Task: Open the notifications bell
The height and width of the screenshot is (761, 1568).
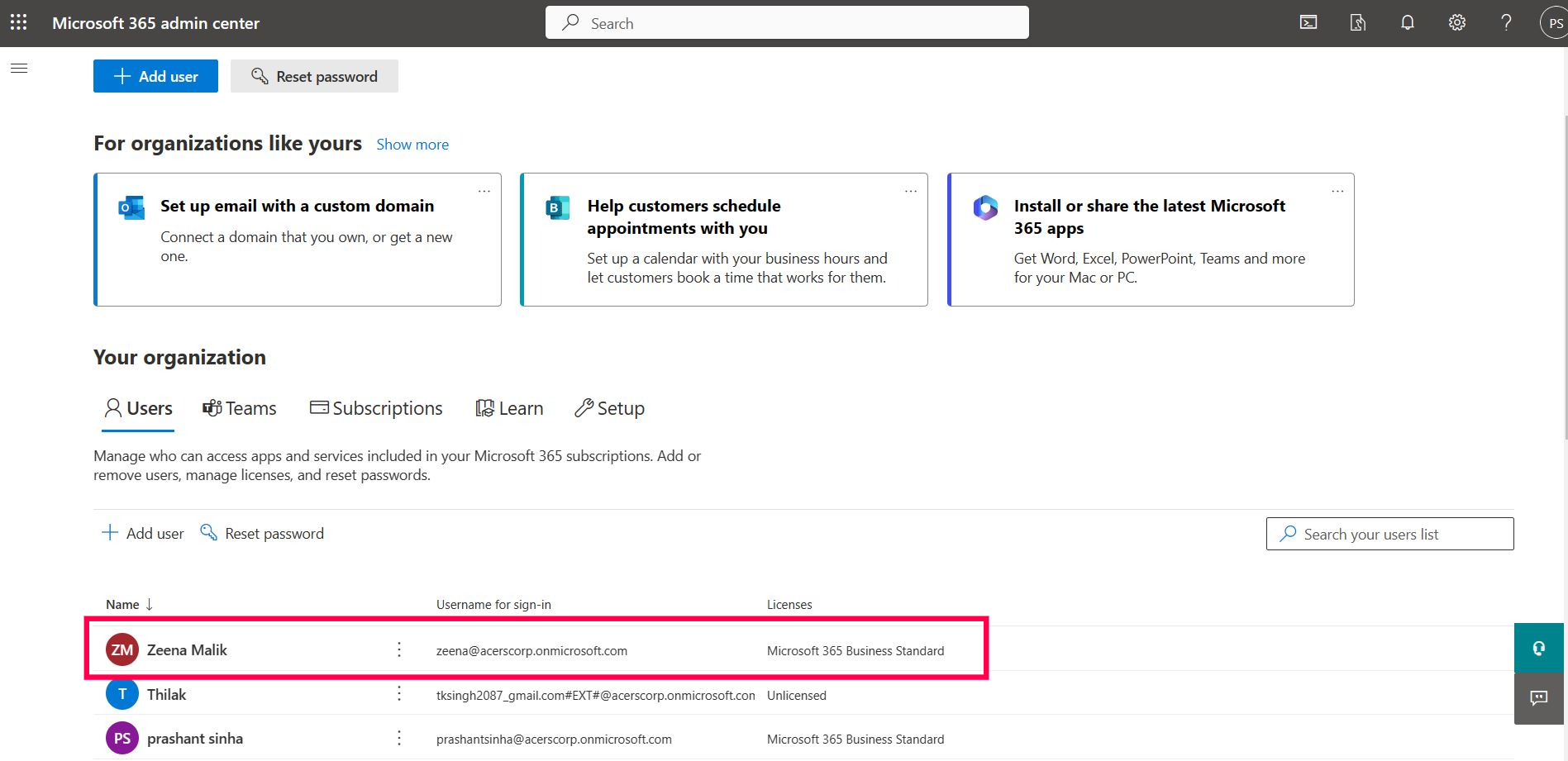Action: tap(1407, 23)
